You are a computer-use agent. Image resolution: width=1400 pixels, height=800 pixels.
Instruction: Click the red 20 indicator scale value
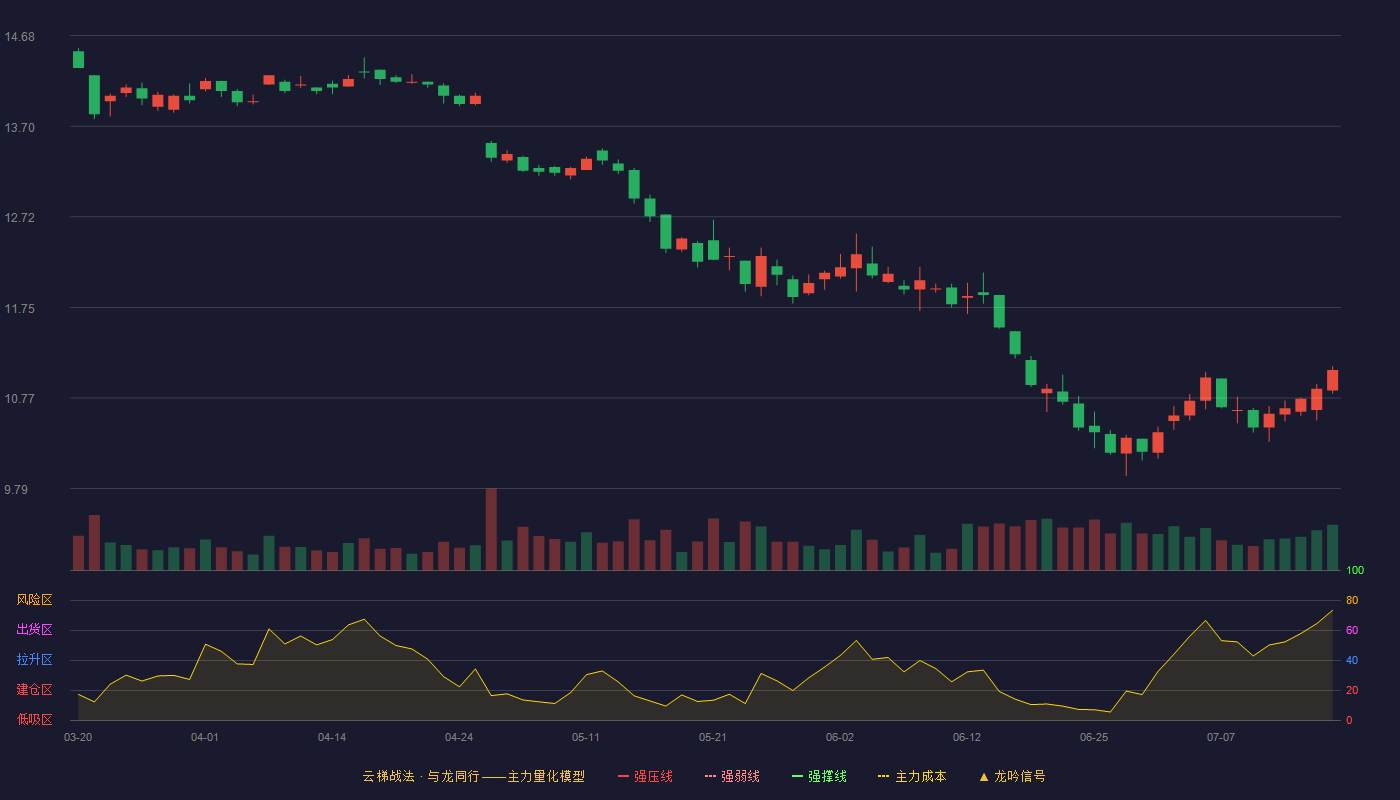point(1352,690)
